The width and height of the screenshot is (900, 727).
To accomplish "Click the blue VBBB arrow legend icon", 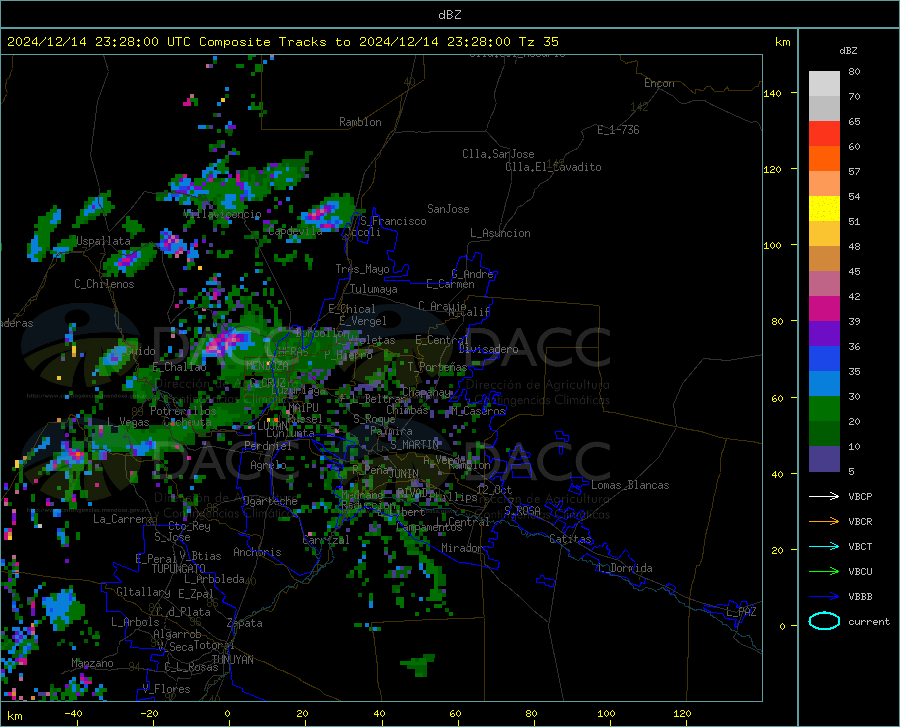I will (x=824, y=596).
